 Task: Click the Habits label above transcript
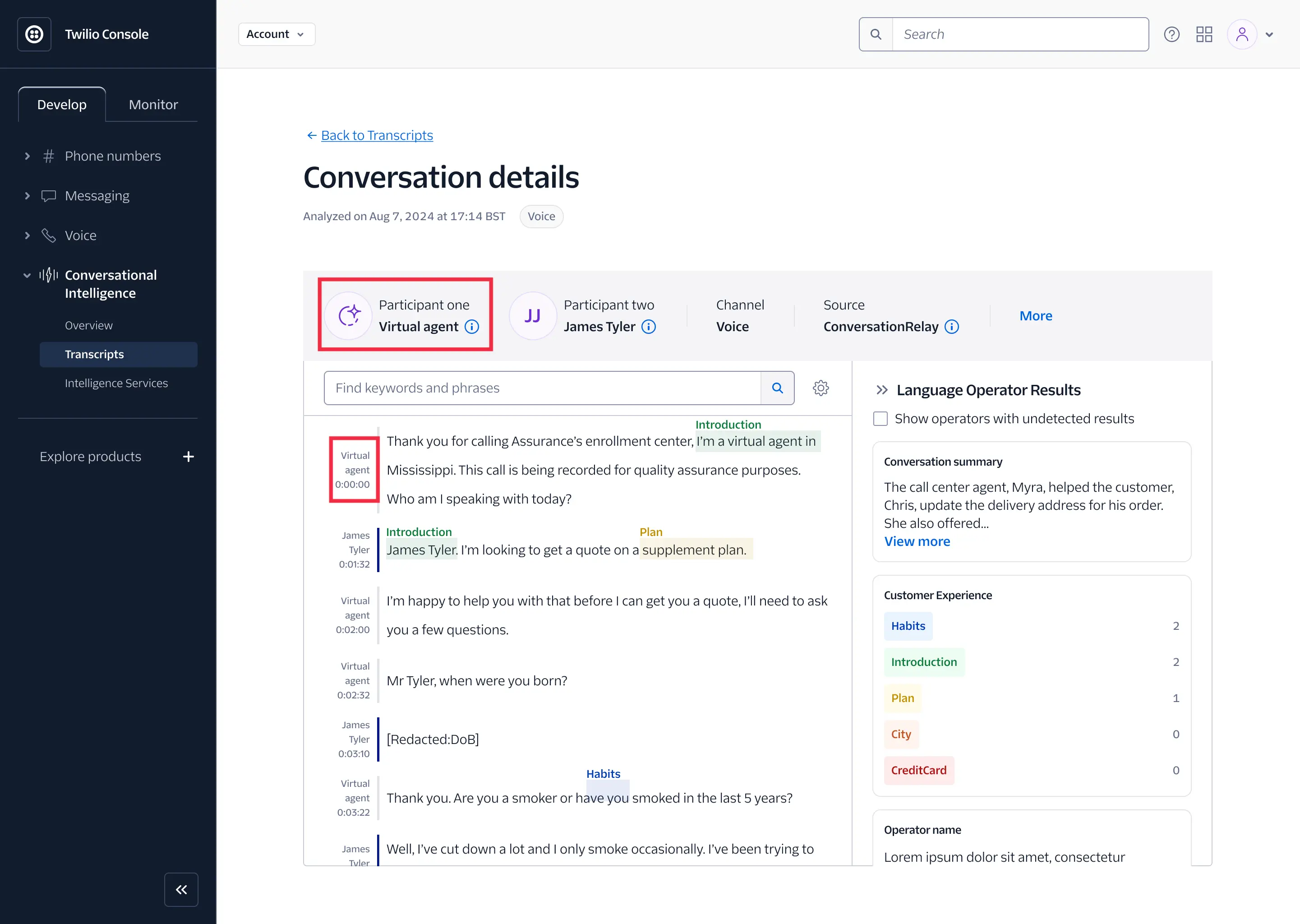[603, 774]
